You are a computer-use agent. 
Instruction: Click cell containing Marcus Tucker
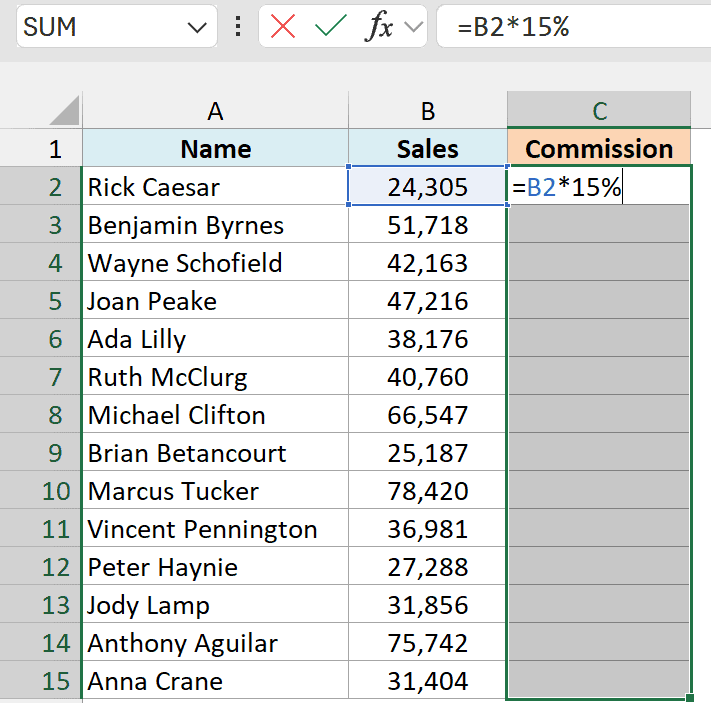[215, 490]
